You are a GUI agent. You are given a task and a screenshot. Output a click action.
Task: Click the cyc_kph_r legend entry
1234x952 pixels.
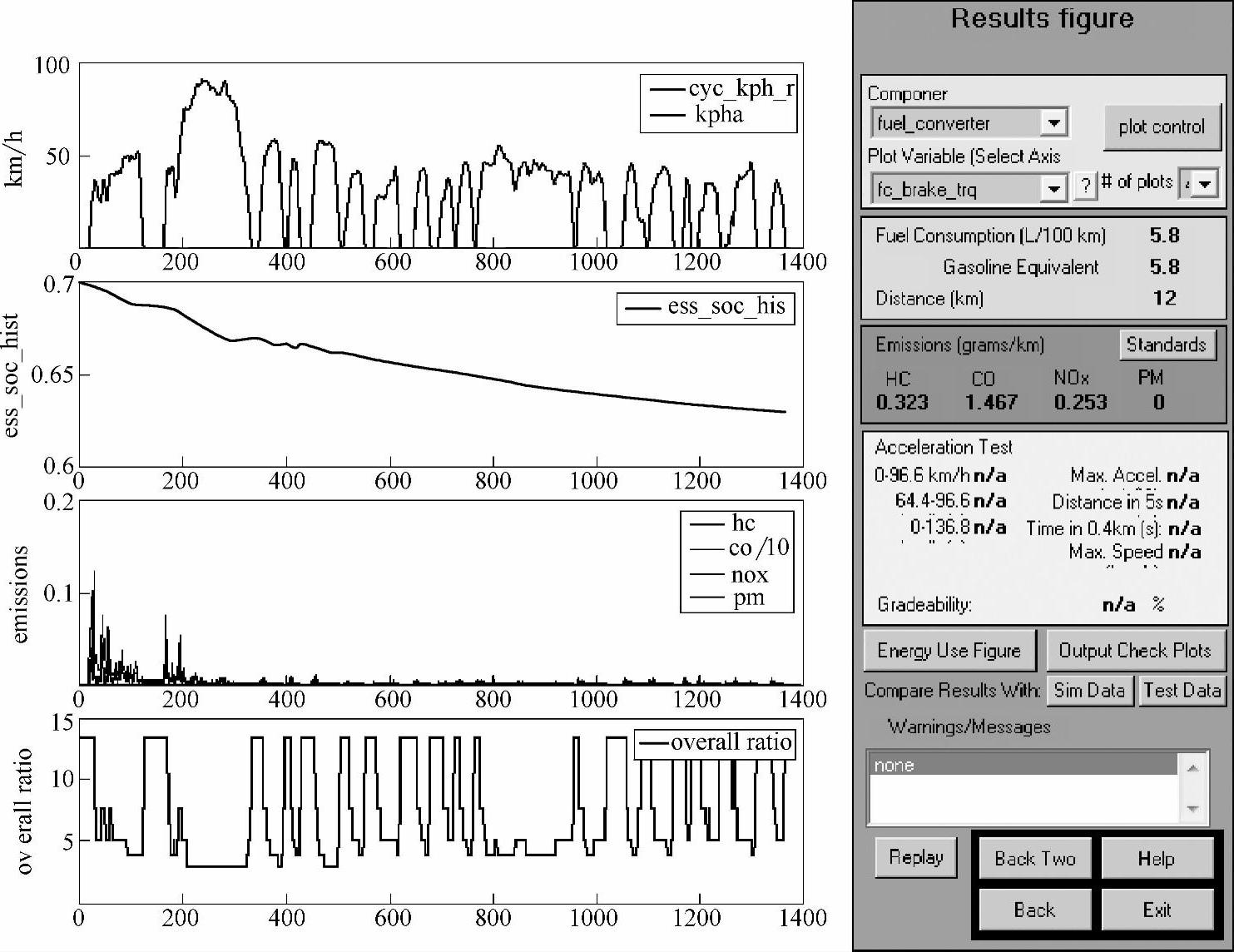coord(721,88)
